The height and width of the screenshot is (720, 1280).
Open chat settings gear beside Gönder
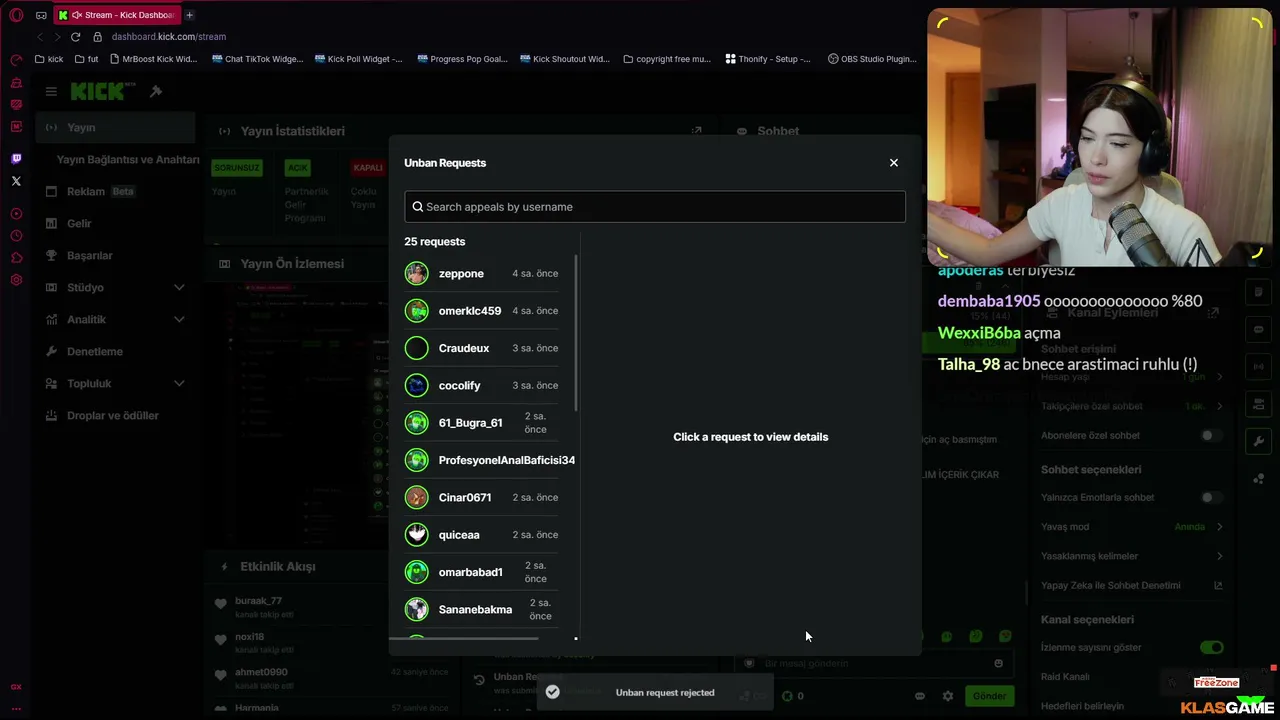948,696
